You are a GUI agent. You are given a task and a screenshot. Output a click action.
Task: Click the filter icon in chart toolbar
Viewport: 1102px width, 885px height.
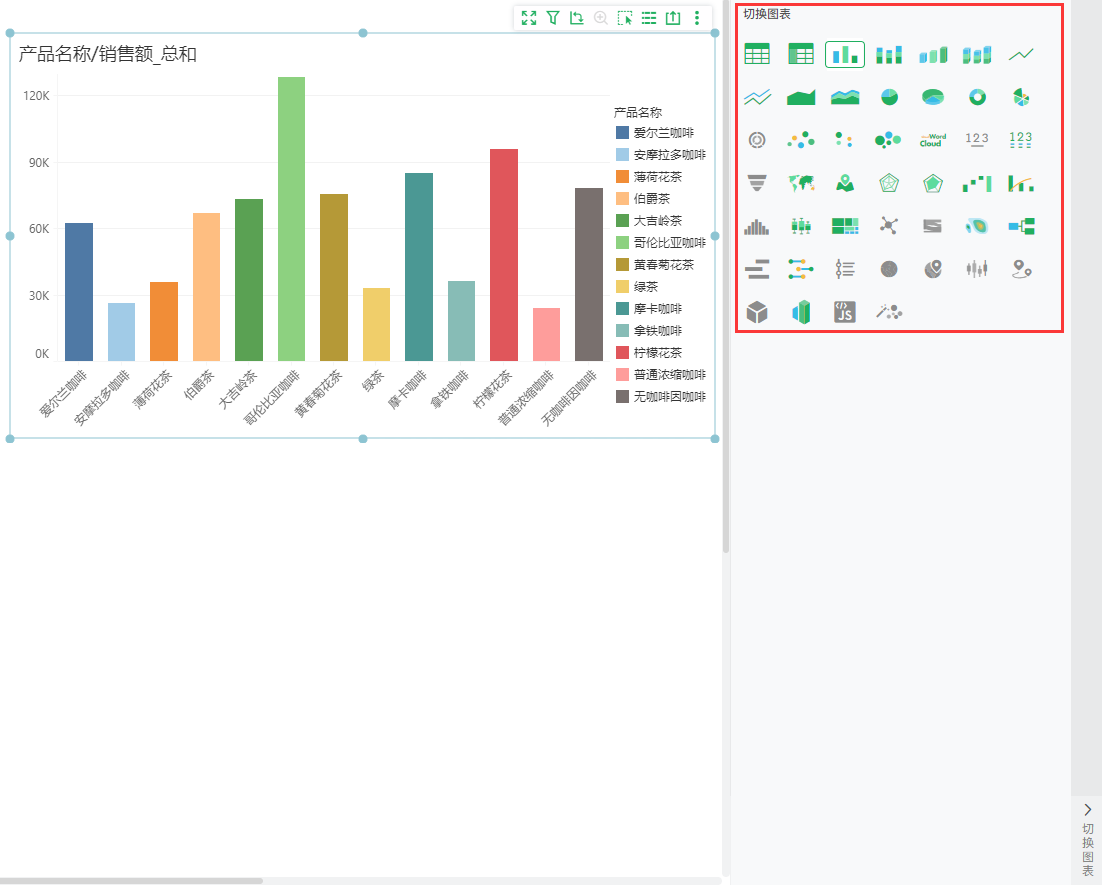point(553,18)
